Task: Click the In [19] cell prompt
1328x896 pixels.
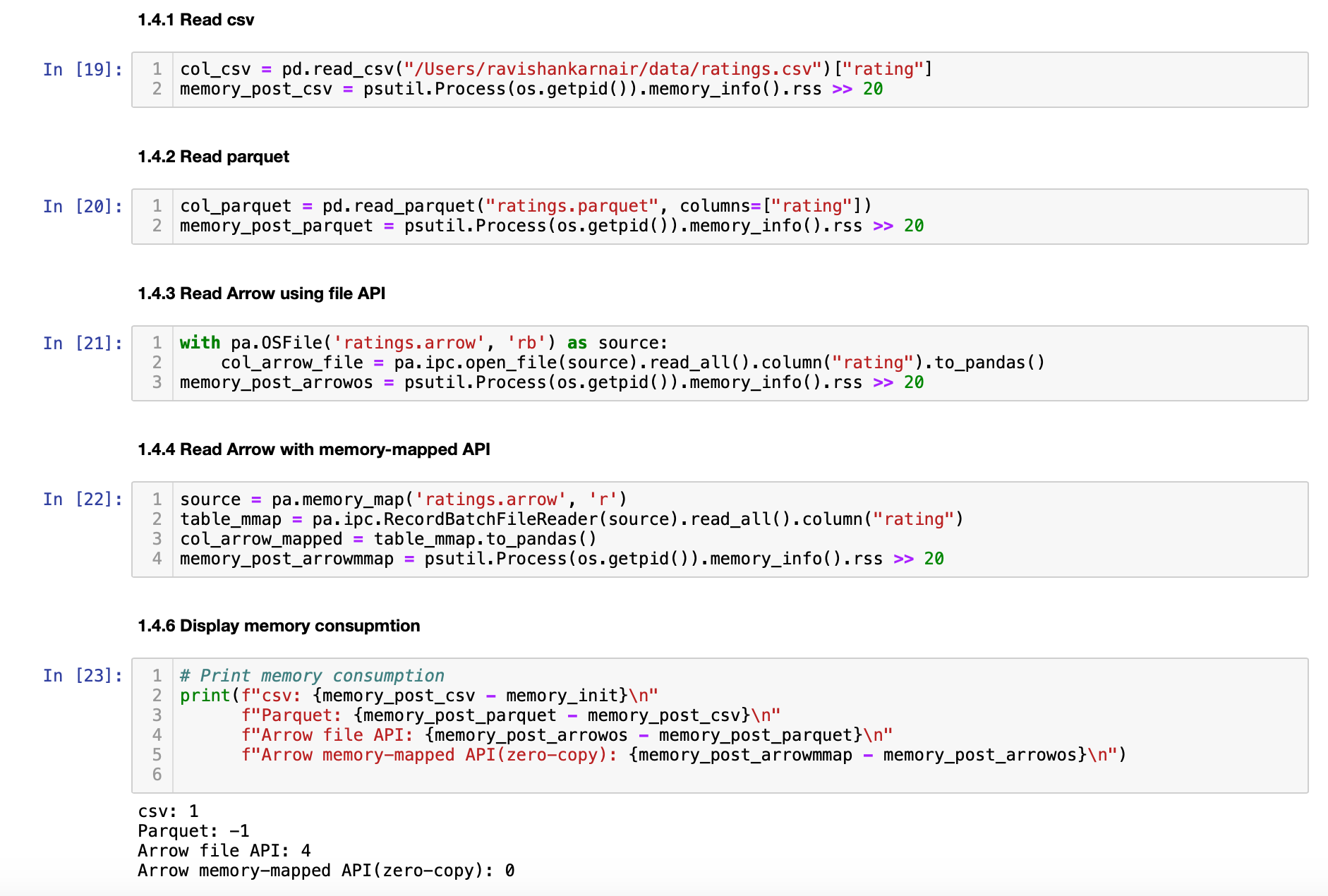Action: click(x=83, y=70)
